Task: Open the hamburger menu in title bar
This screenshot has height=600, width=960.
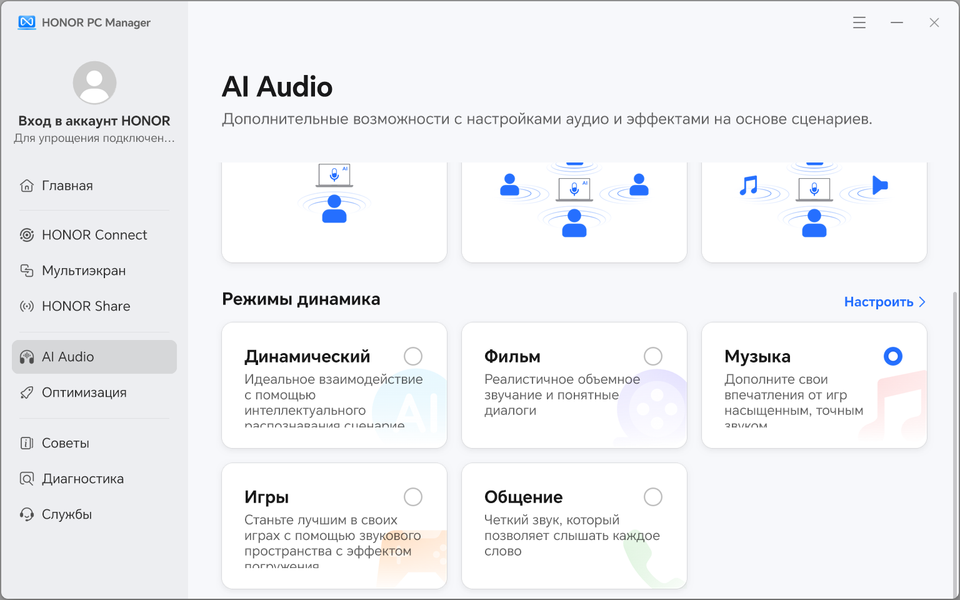Action: [x=859, y=23]
